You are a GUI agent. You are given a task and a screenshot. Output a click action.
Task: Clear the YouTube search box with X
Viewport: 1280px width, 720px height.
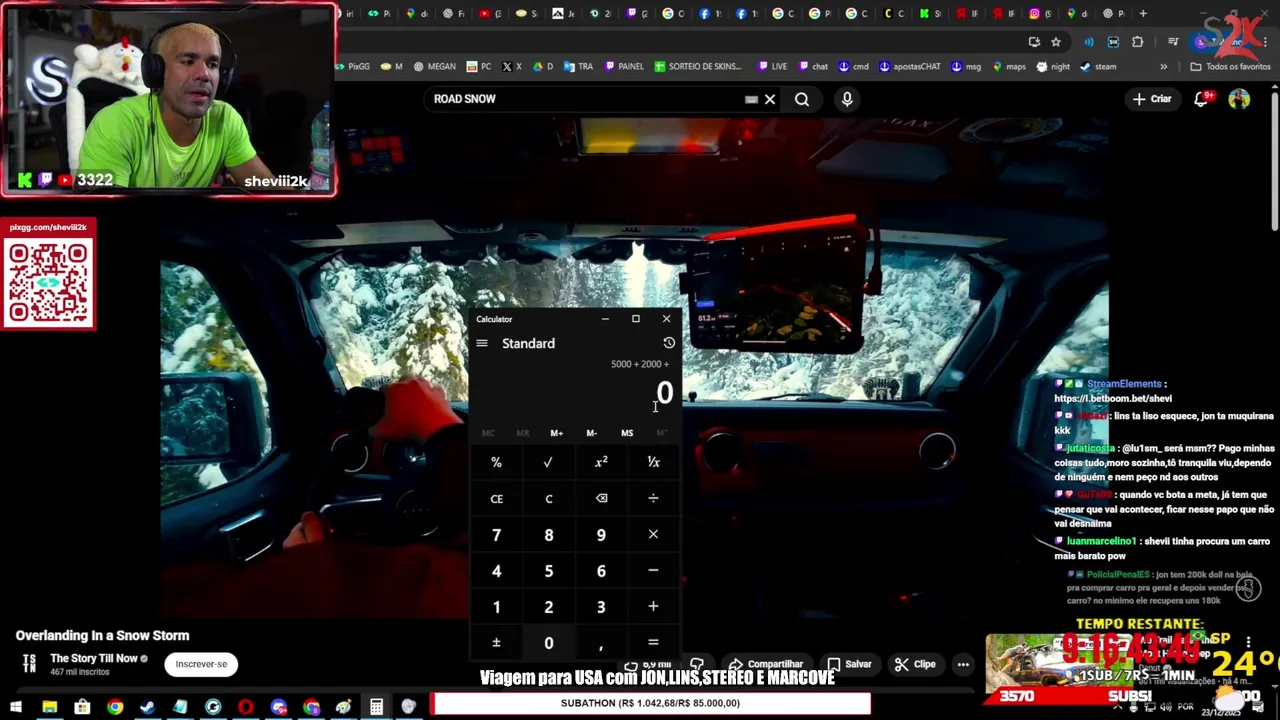[x=770, y=99]
